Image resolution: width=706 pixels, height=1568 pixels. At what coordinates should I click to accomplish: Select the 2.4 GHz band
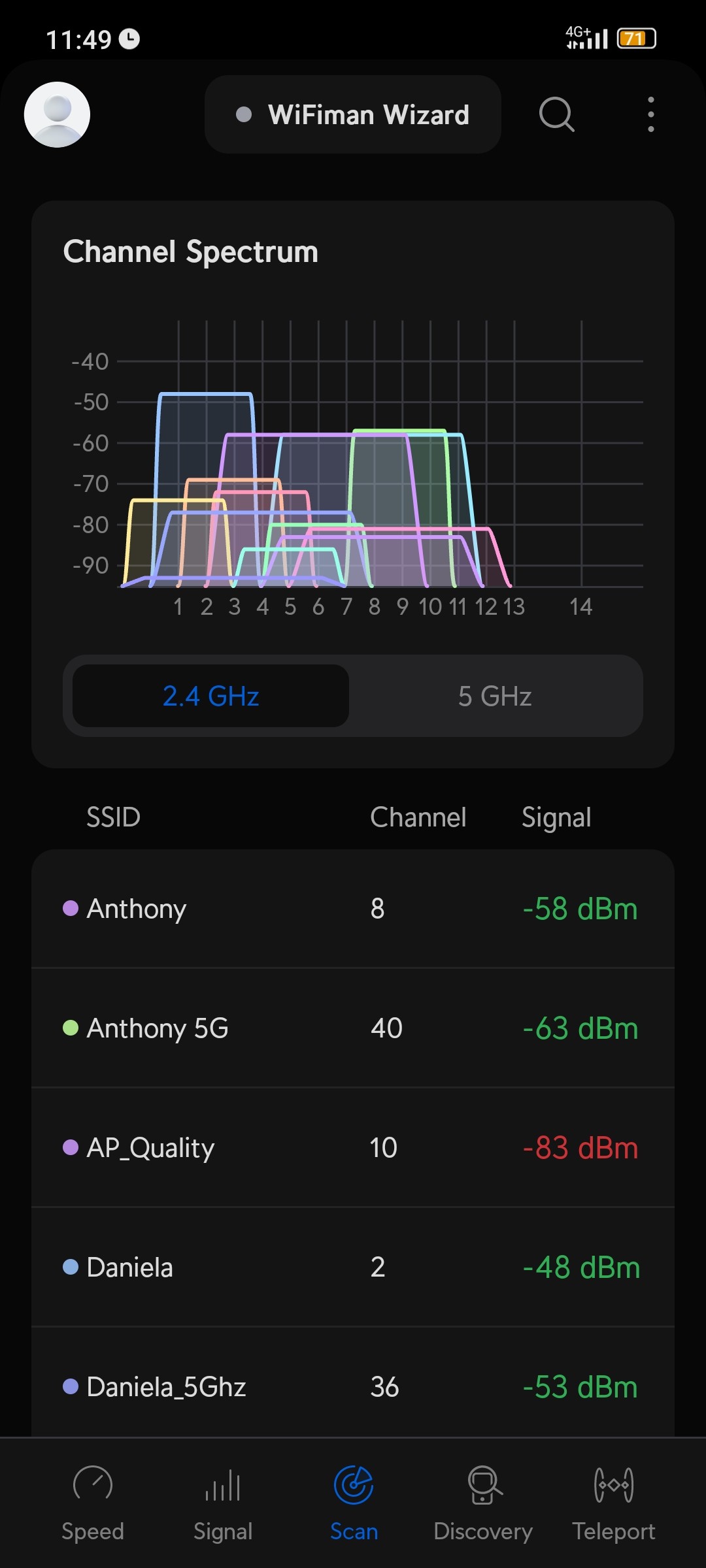(210, 696)
